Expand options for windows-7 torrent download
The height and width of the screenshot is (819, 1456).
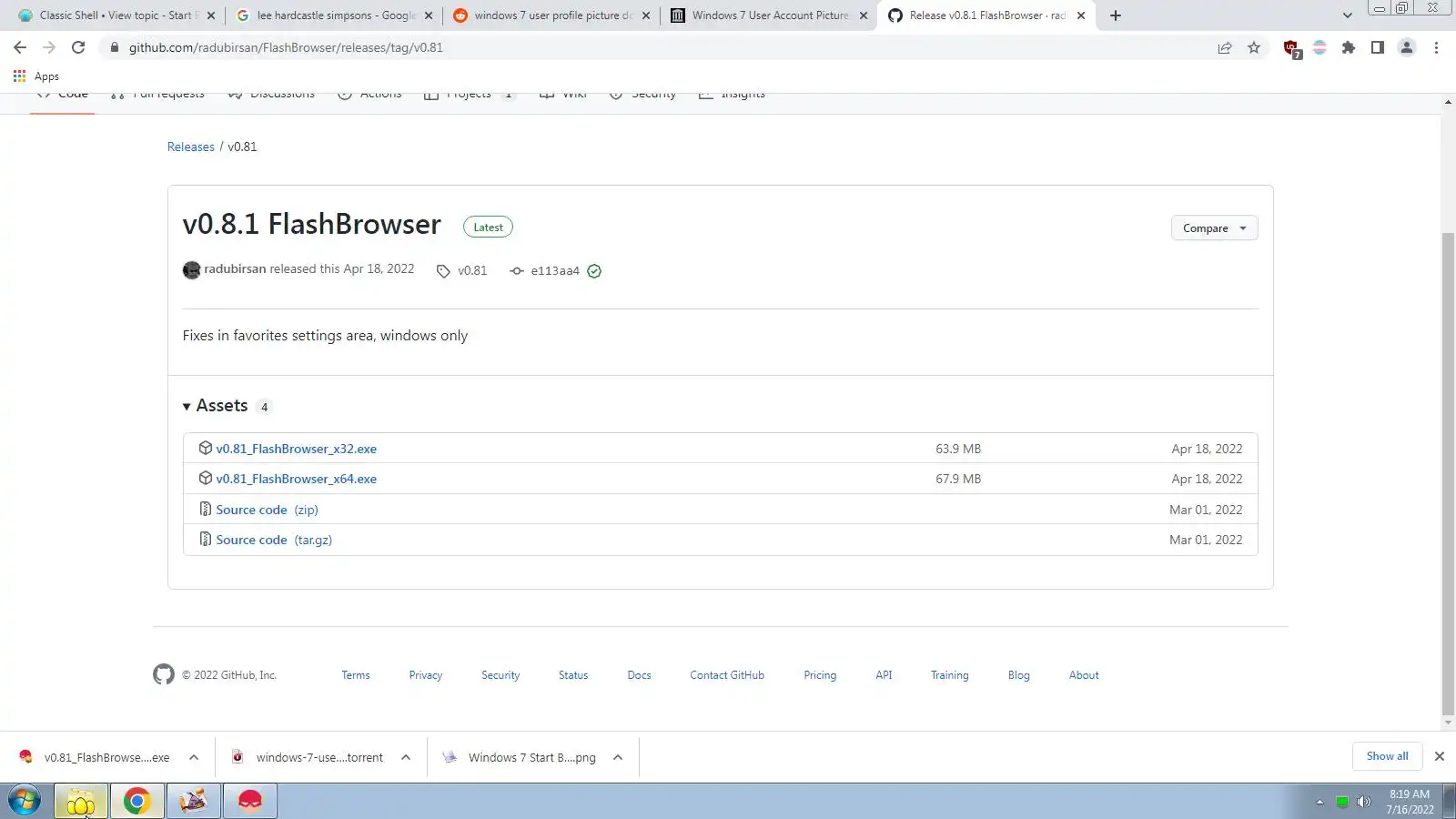[x=406, y=757]
